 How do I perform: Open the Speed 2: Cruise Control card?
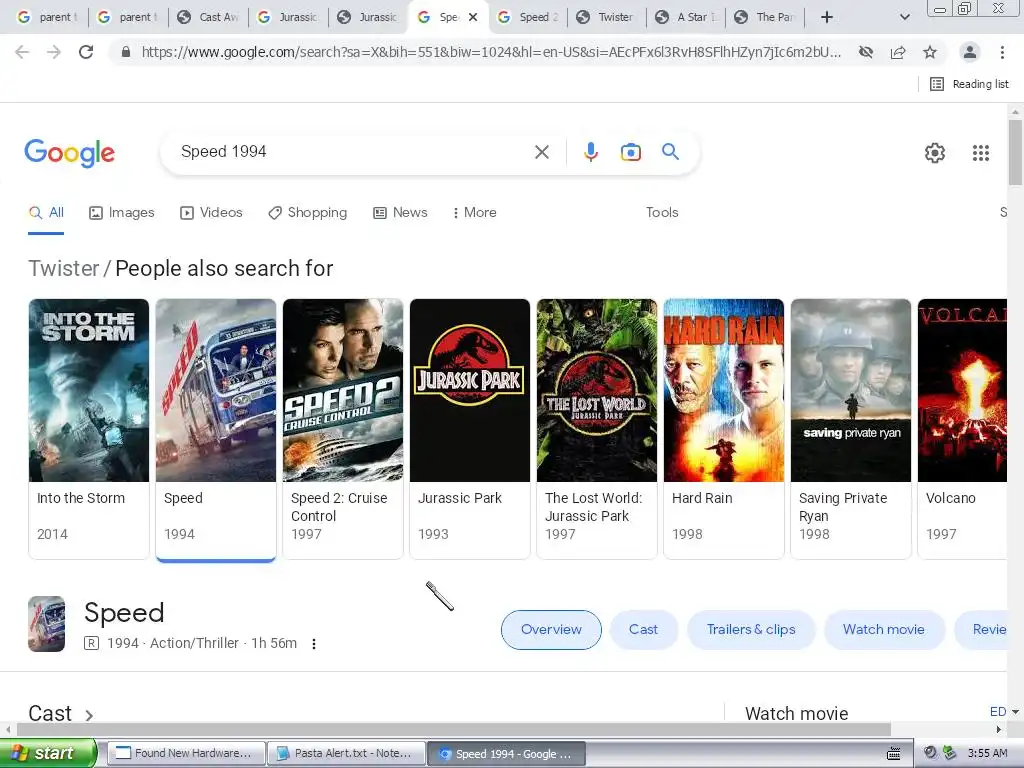point(343,428)
